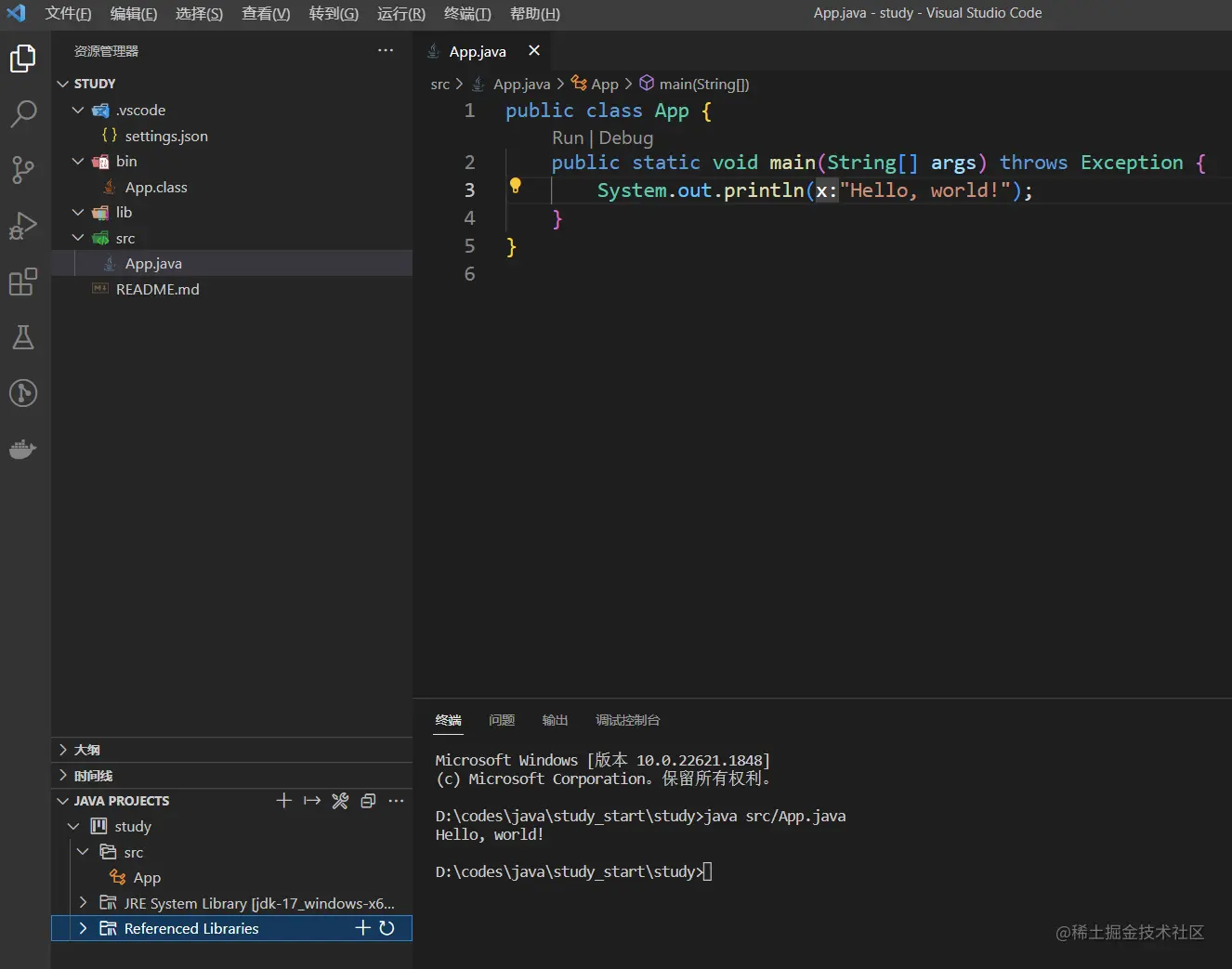Close the App.java editor tab
The width and height of the screenshot is (1232, 969).
pos(534,51)
